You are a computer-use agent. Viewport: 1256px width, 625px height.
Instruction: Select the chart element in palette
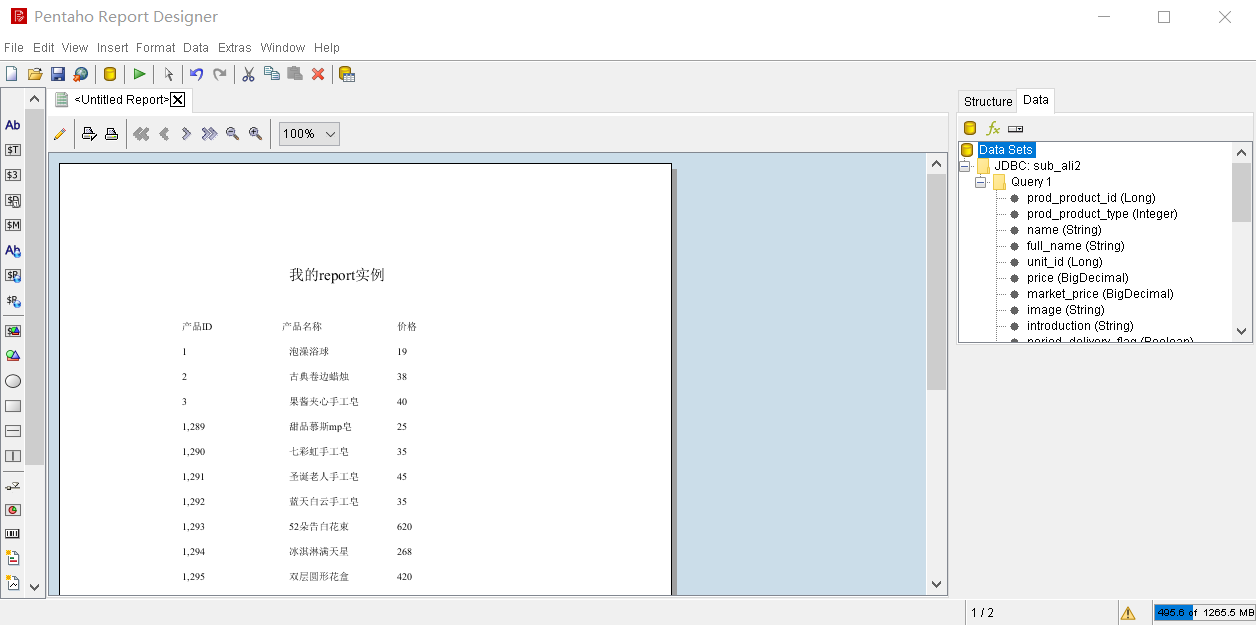tap(13, 509)
